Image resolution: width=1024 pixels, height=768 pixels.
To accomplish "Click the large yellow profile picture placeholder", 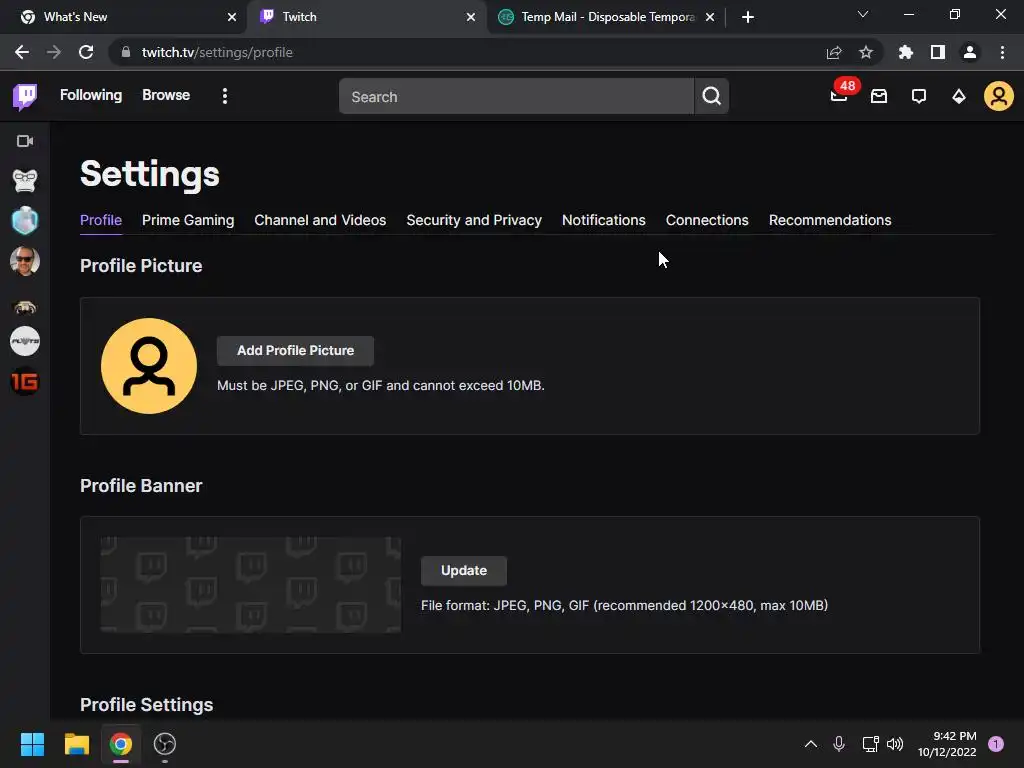I will 149,366.
